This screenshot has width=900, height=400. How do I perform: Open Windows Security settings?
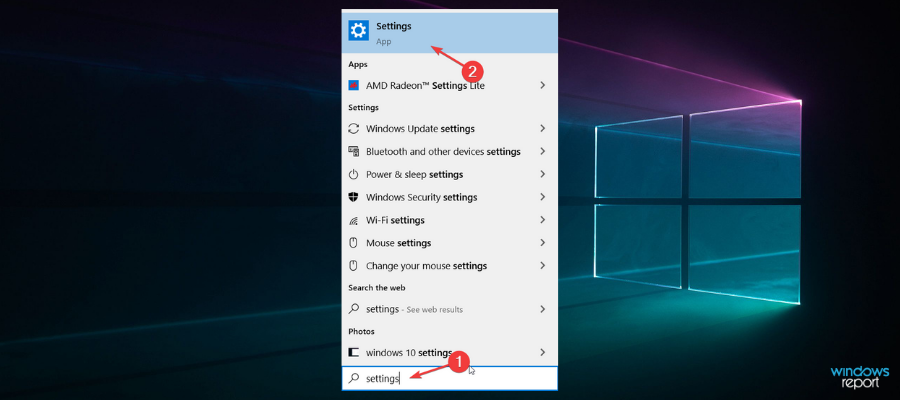(449, 197)
